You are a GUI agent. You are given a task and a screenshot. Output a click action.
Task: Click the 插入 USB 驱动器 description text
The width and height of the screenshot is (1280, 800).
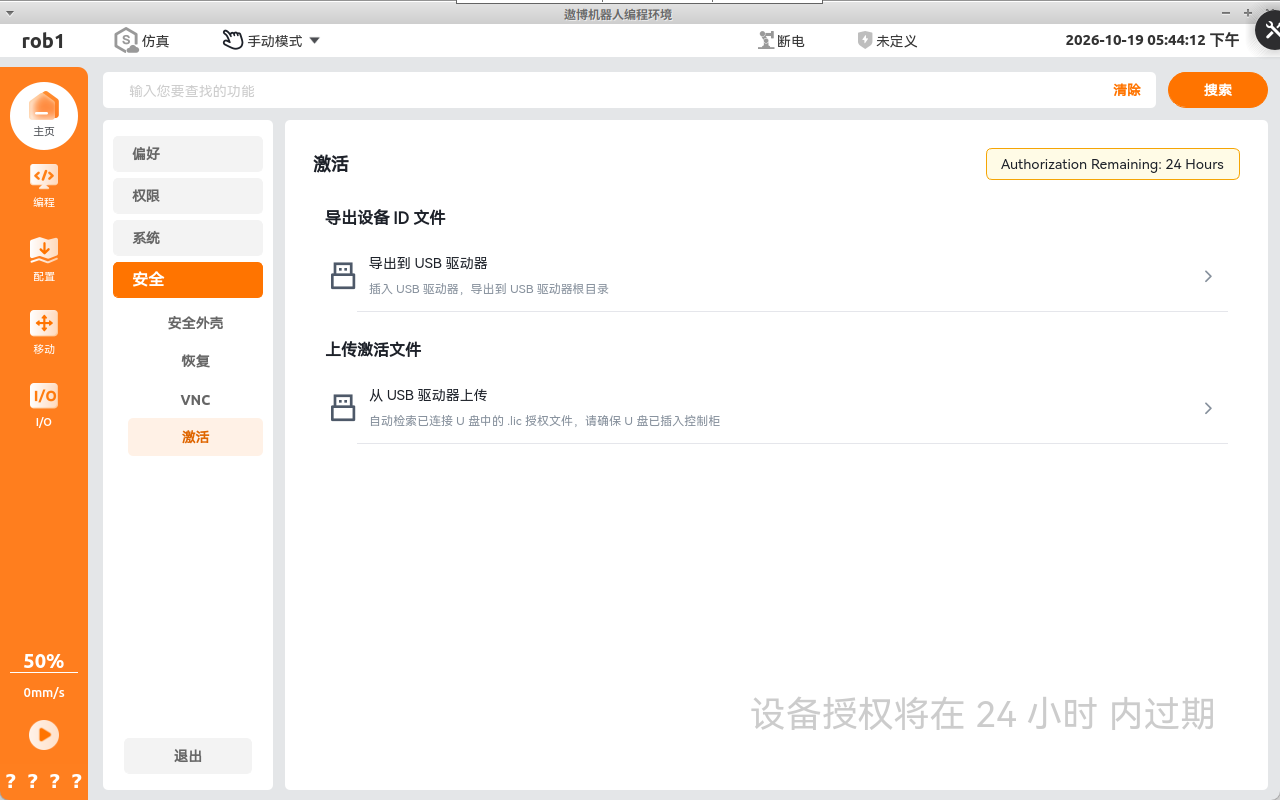[489, 289]
